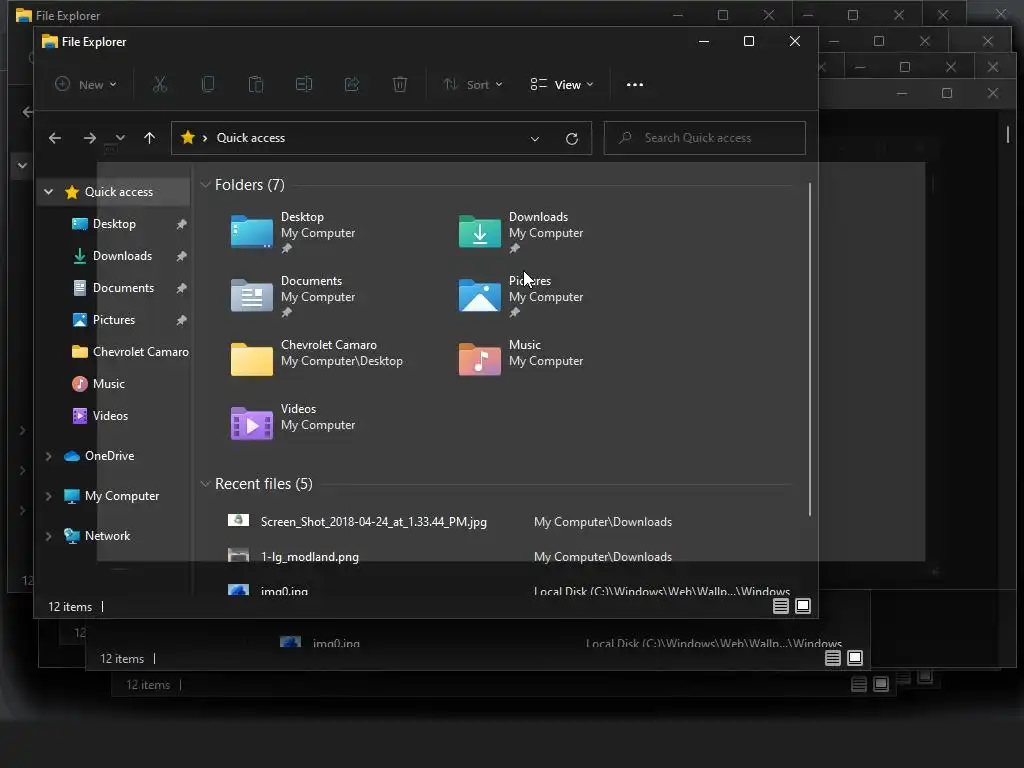1024x768 pixels.
Task: Open the View dropdown menu
Action: click(562, 84)
